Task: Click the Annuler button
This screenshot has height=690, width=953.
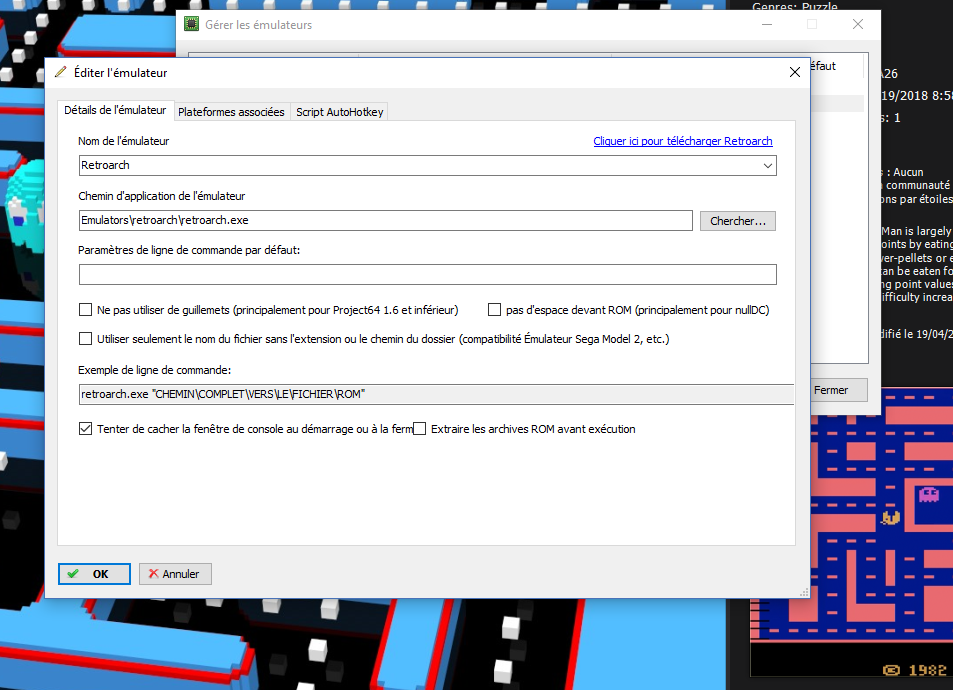Action: [175, 574]
